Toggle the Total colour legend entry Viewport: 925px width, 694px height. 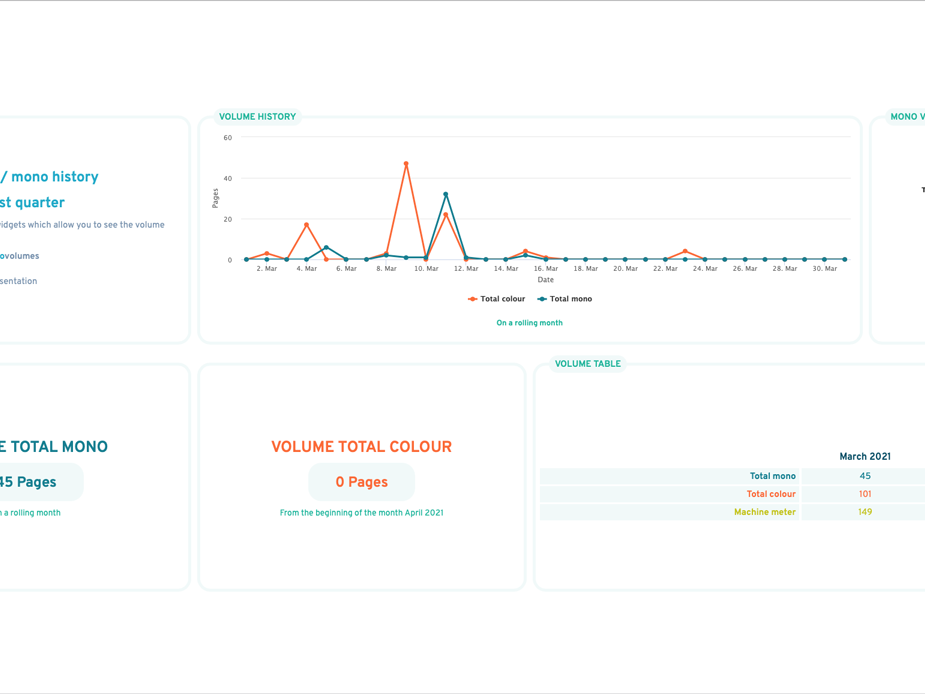pyautogui.click(x=496, y=299)
